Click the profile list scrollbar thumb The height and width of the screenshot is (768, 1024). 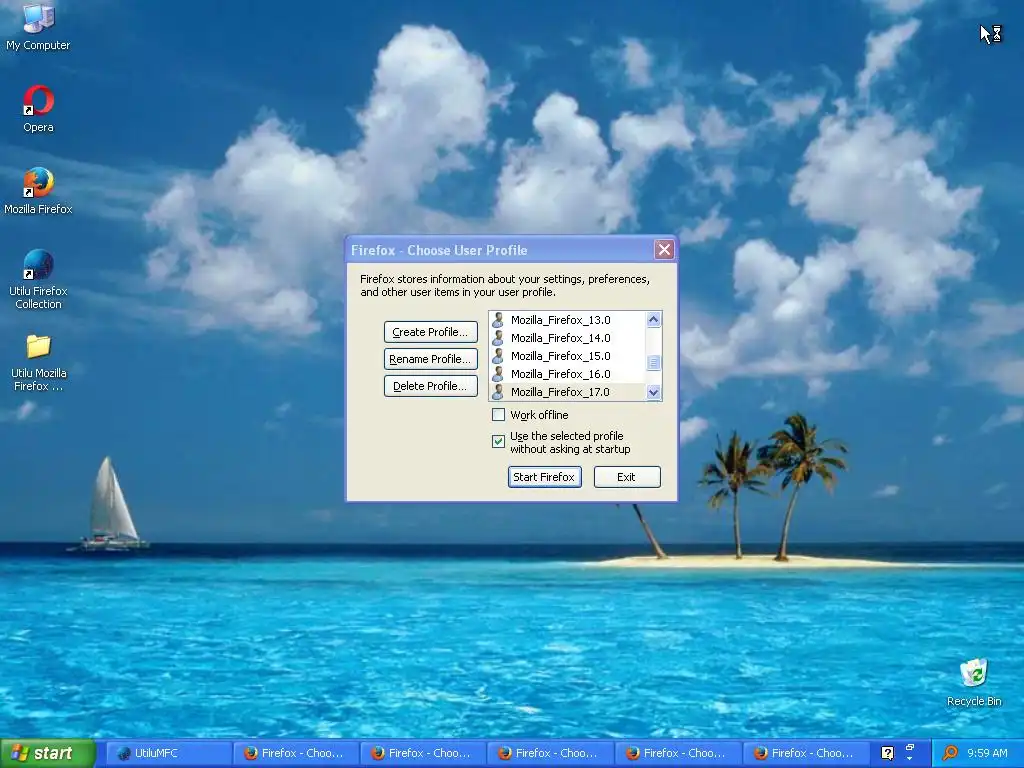(x=653, y=362)
